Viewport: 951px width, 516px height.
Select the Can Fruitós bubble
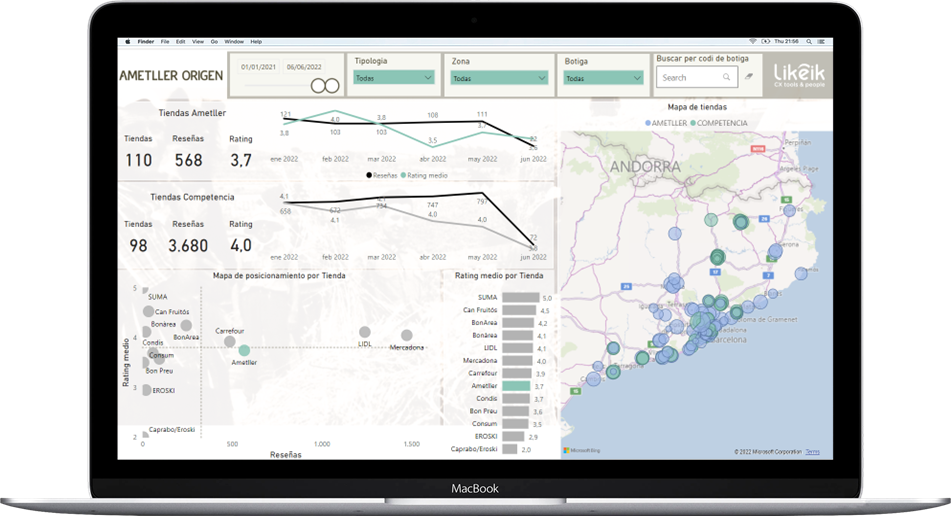click(148, 311)
